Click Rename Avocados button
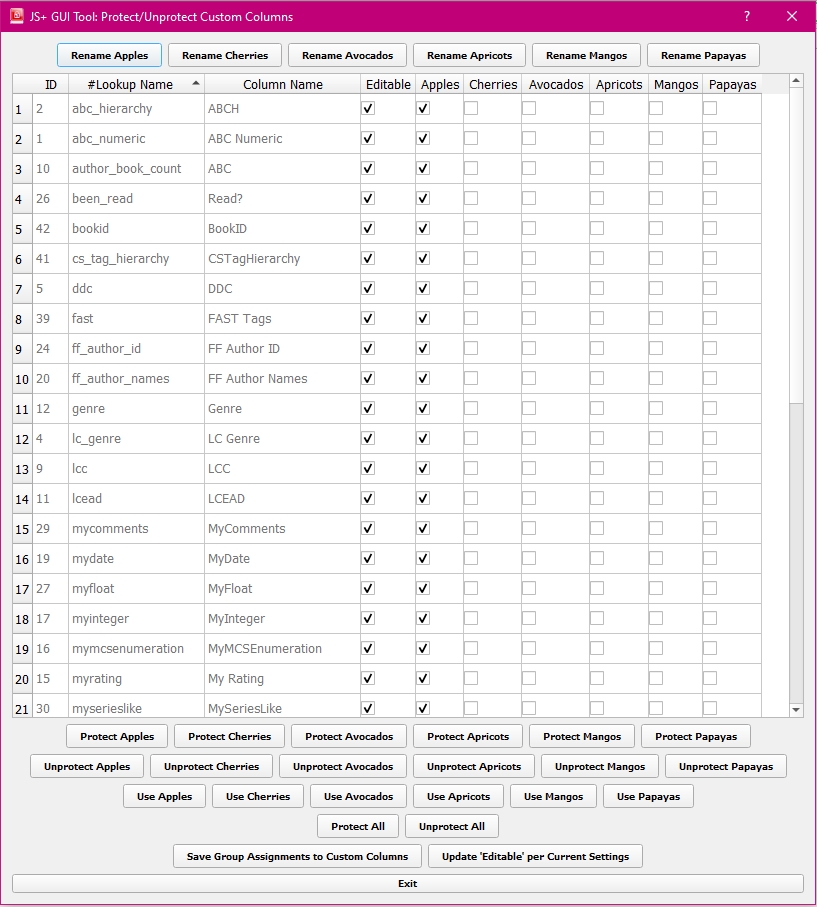 pyautogui.click(x=347, y=56)
